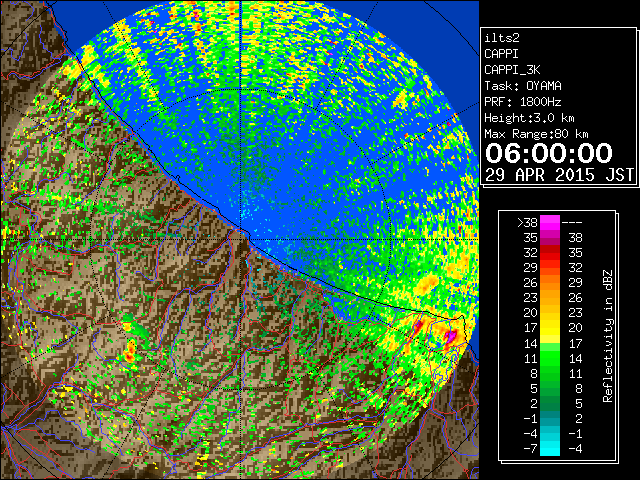Click the green 8–11 dBZ legend swatch
The height and width of the screenshot is (480, 640).
[x=550, y=373]
